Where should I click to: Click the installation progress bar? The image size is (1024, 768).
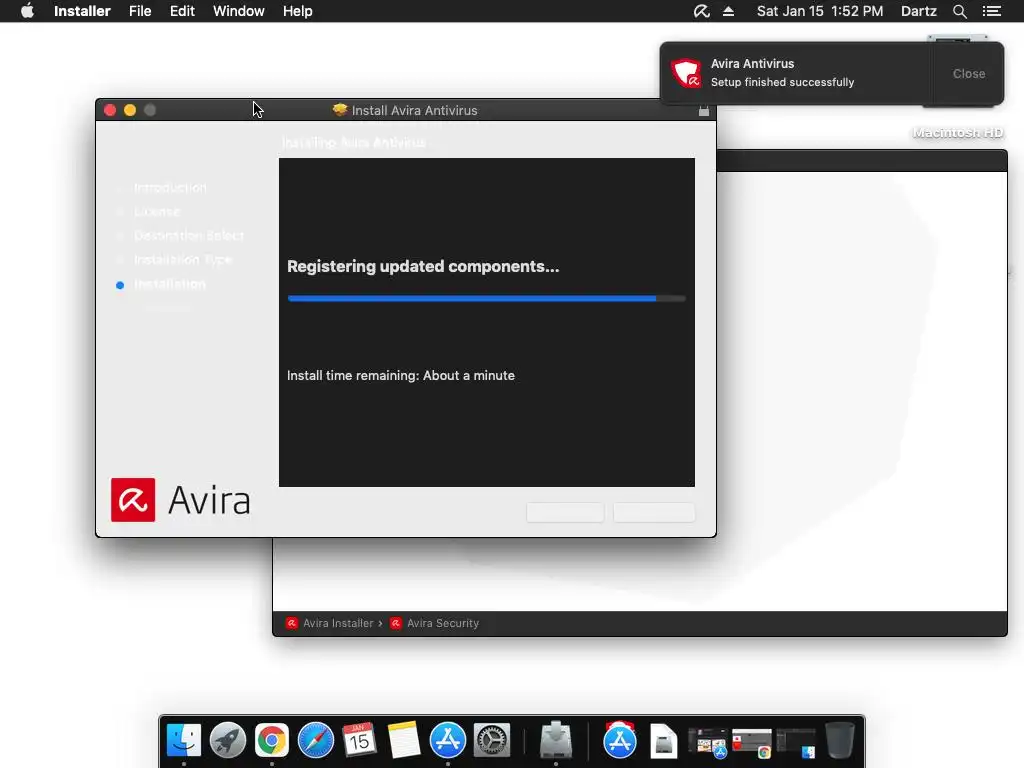pos(487,298)
